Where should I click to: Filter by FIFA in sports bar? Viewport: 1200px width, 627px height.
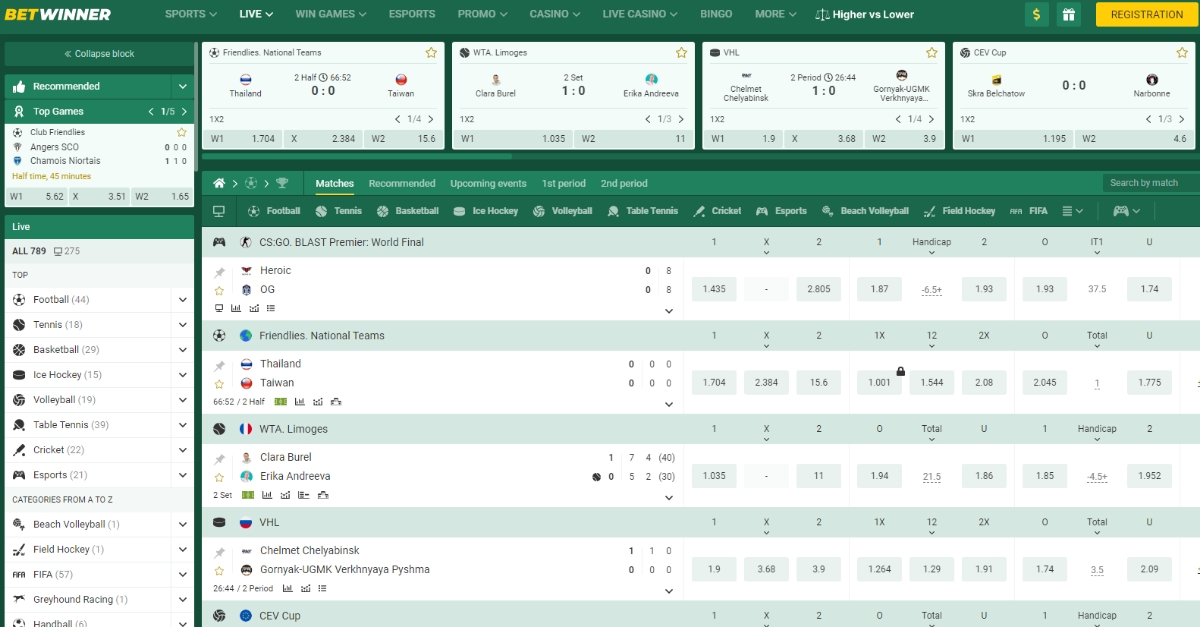(1029, 211)
